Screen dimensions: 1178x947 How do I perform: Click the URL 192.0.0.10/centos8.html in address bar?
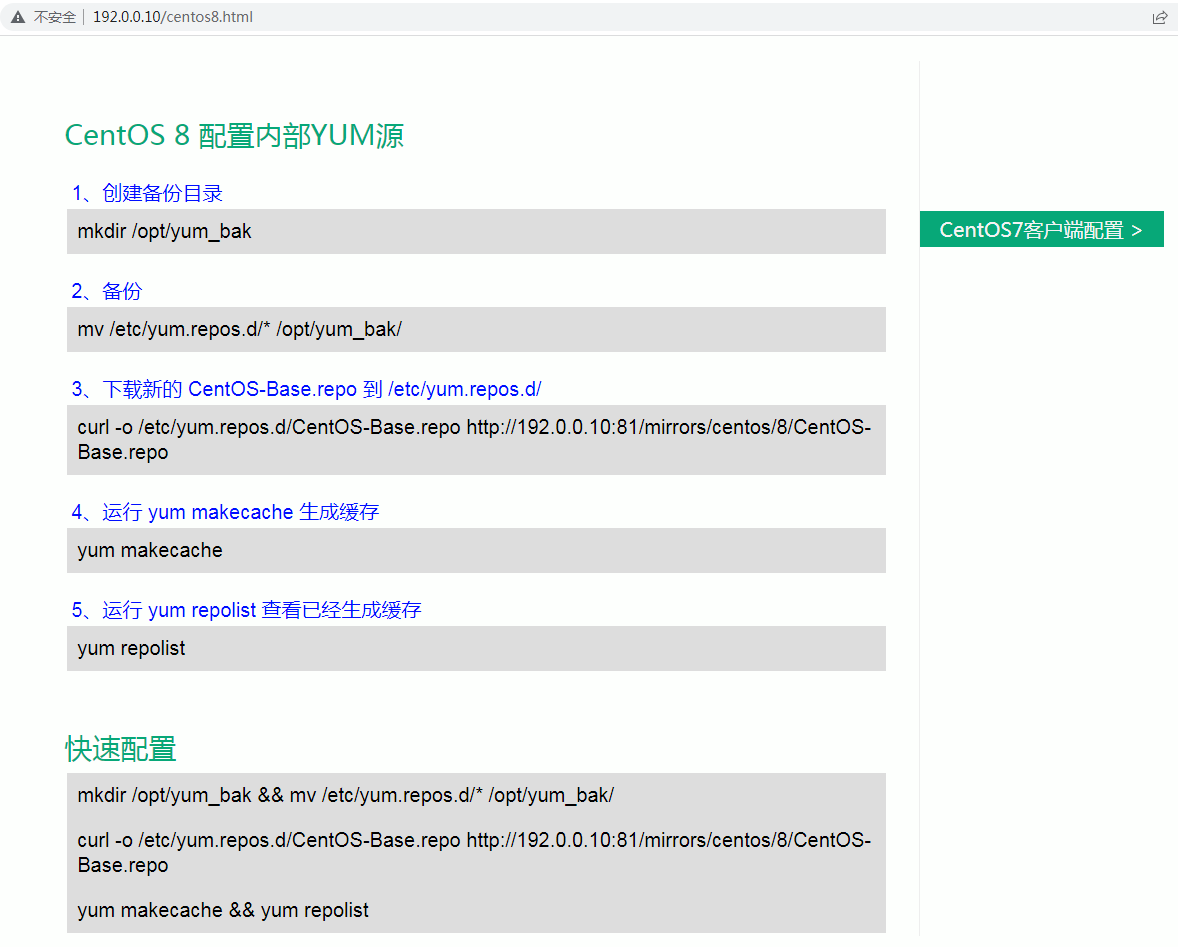pos(173,17)
